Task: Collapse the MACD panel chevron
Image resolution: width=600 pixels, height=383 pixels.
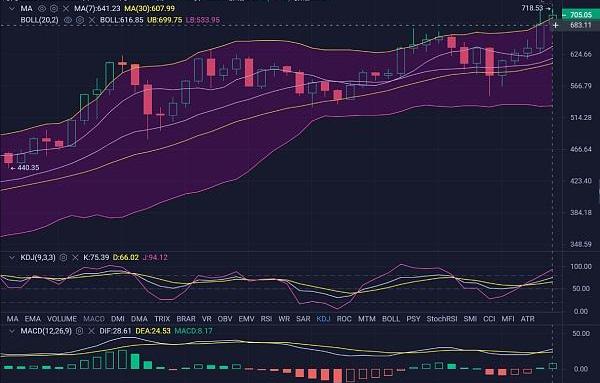Action: (12, 331)
